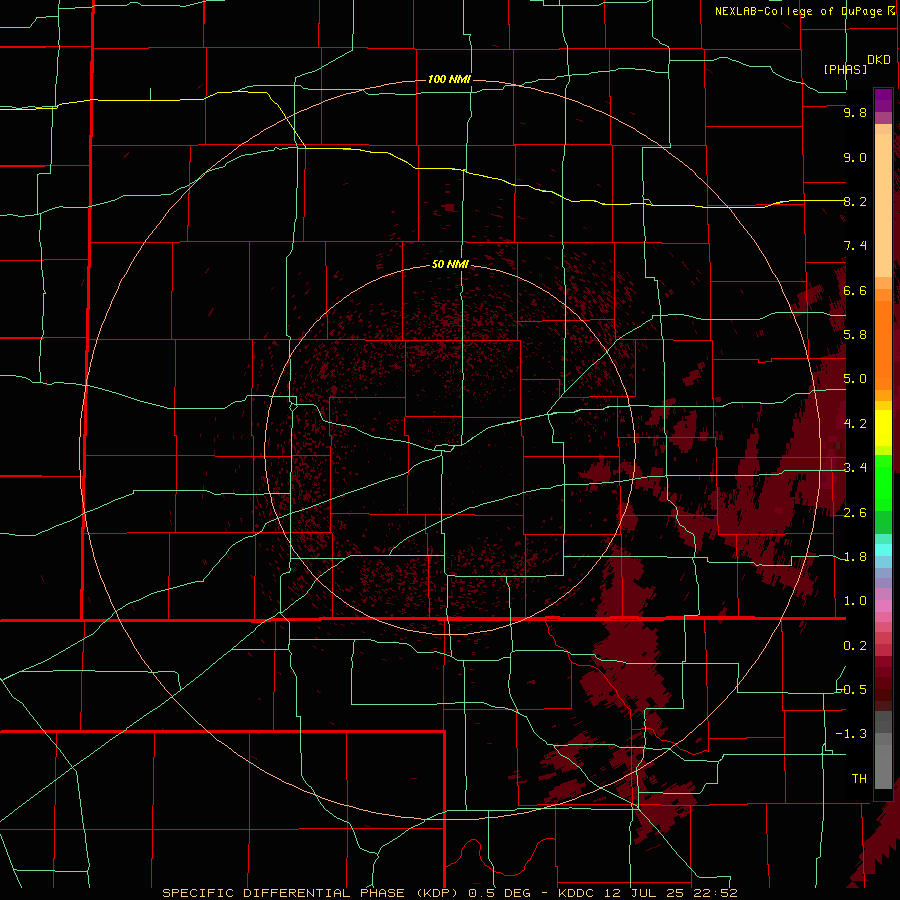Image resolution: width=900 pixels, height=900 pixels.
Task: Pick the purple top color scale segment
Action: coord(883,100)
